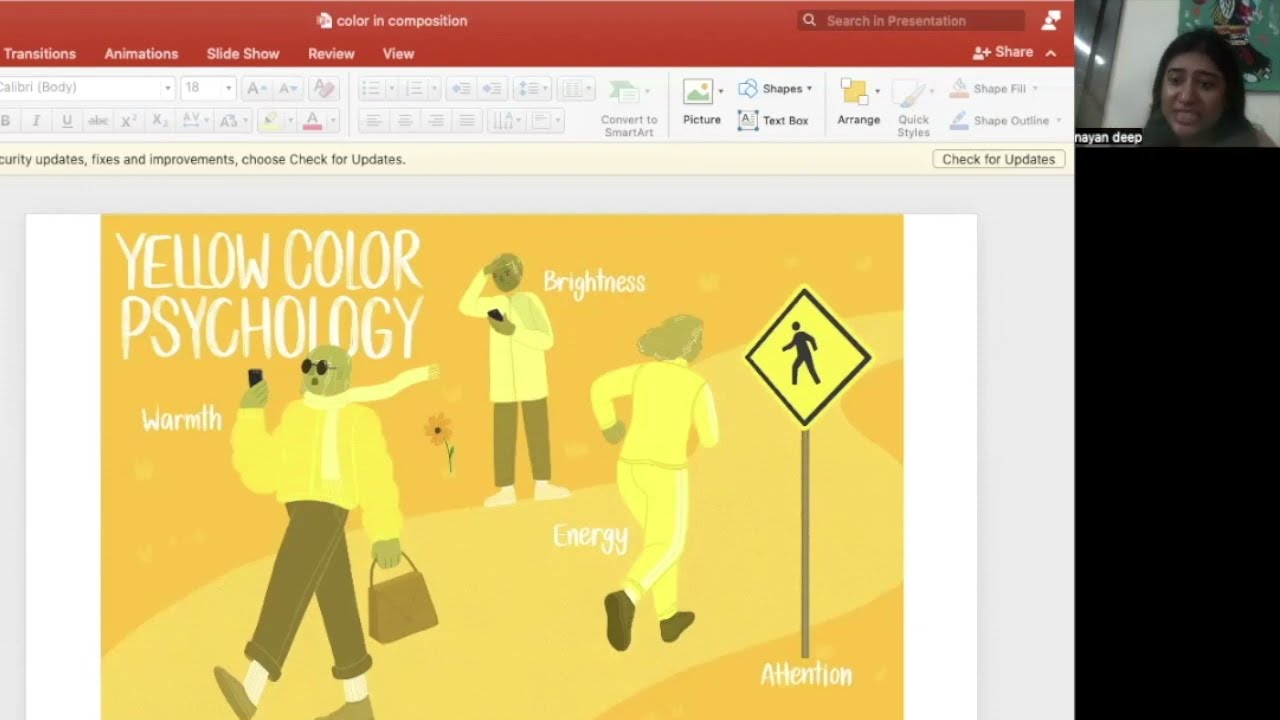Toggle underline formatting
The width and height of the screenshot is (1280, 720).
(67, 121)
